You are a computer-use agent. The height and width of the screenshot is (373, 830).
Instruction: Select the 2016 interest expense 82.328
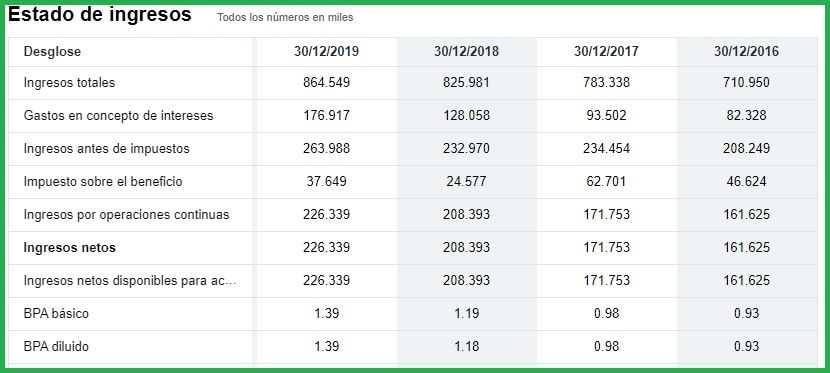(x=746, y=115)
